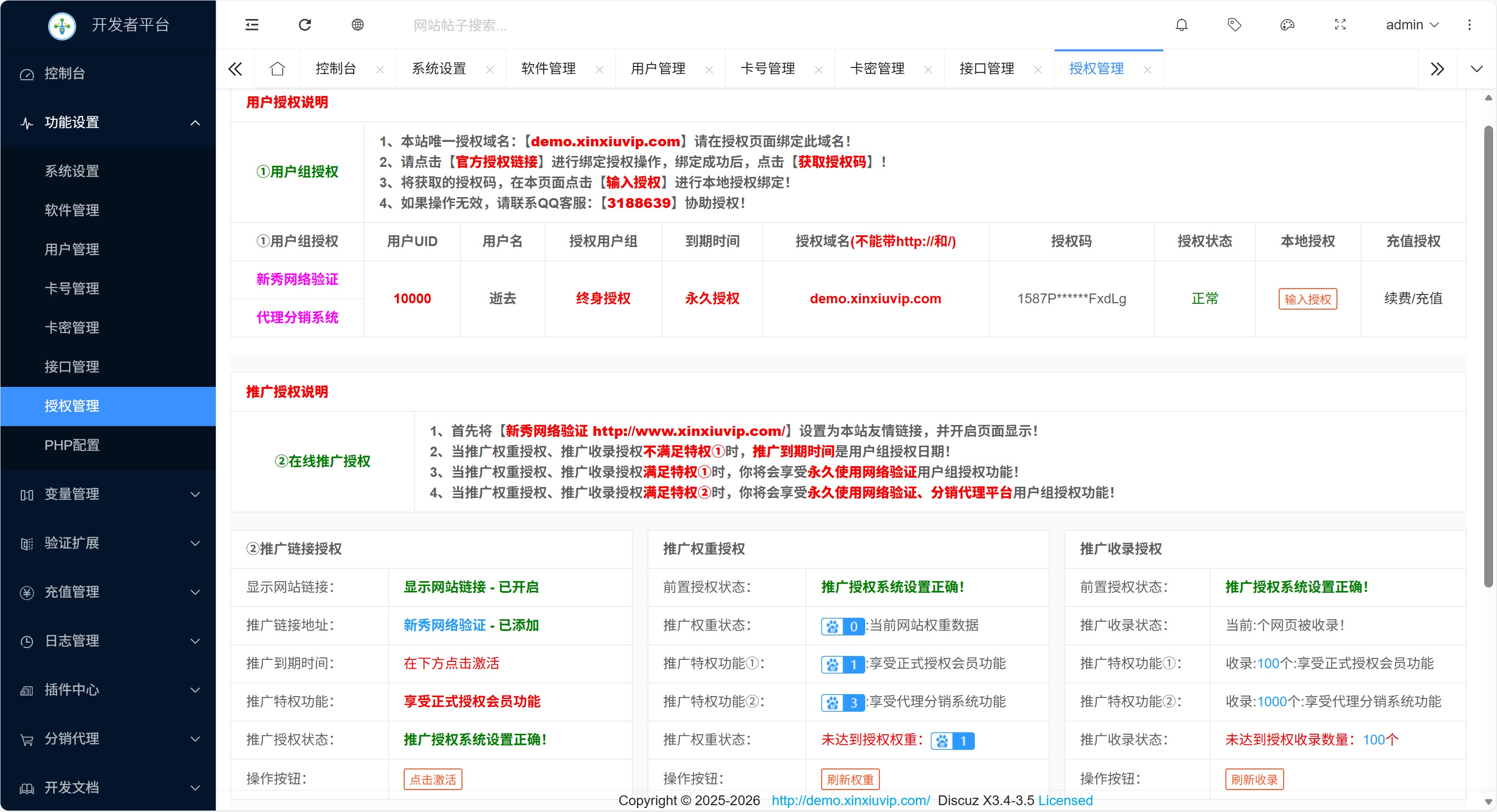Viewport: 1497px width, 812px height.
Task: Open the globe website icon
Action: (358, 25)
